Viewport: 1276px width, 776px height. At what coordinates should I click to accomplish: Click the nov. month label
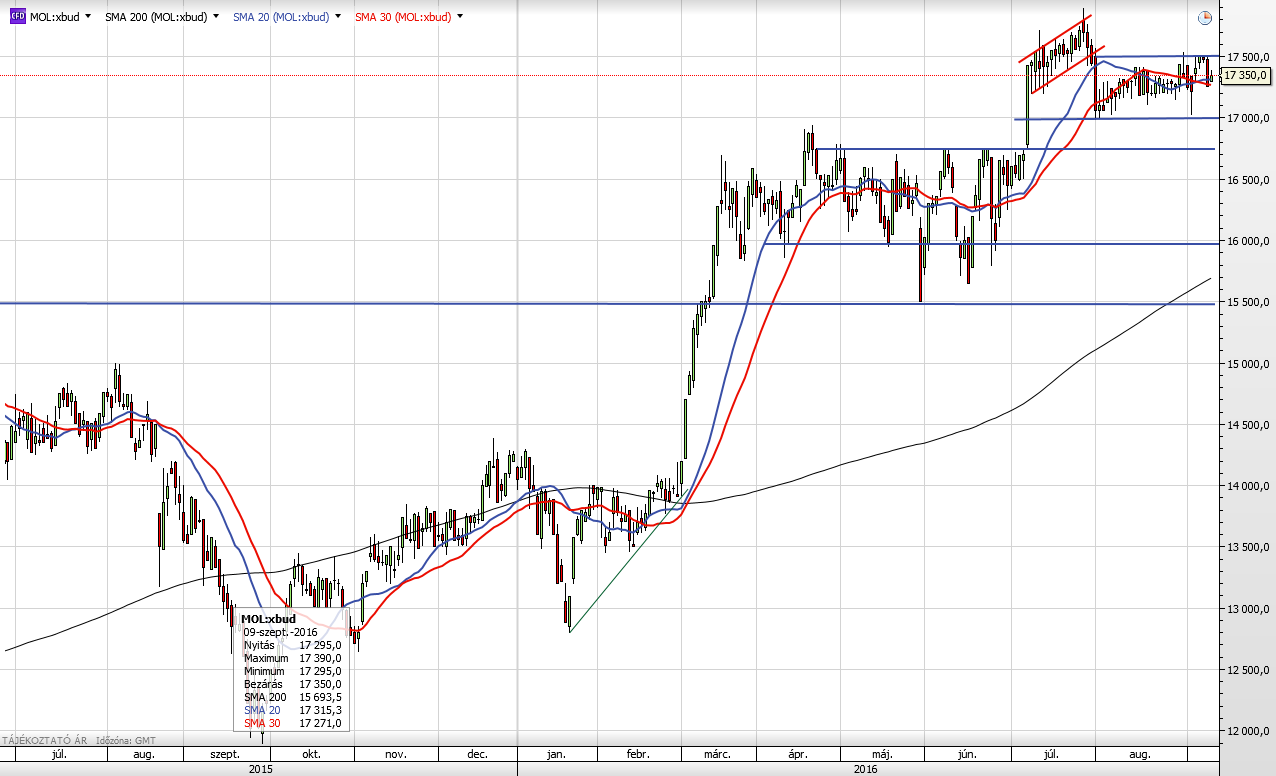pyautogui.click(x=394, y=755)
